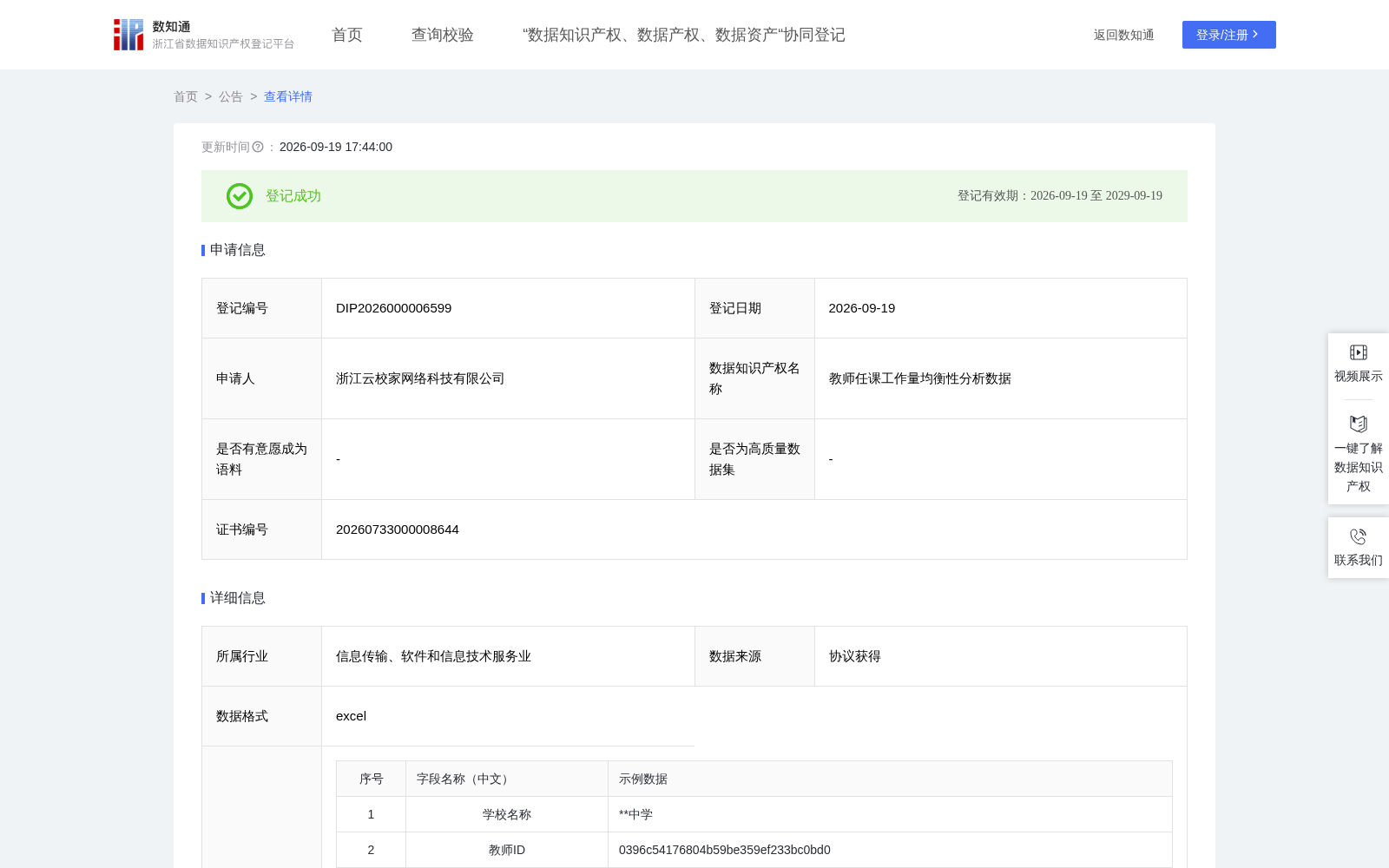Go to 公告 in the breadcrumb
The width and height of the screenshot is (1389, 868).
point(231,96)
